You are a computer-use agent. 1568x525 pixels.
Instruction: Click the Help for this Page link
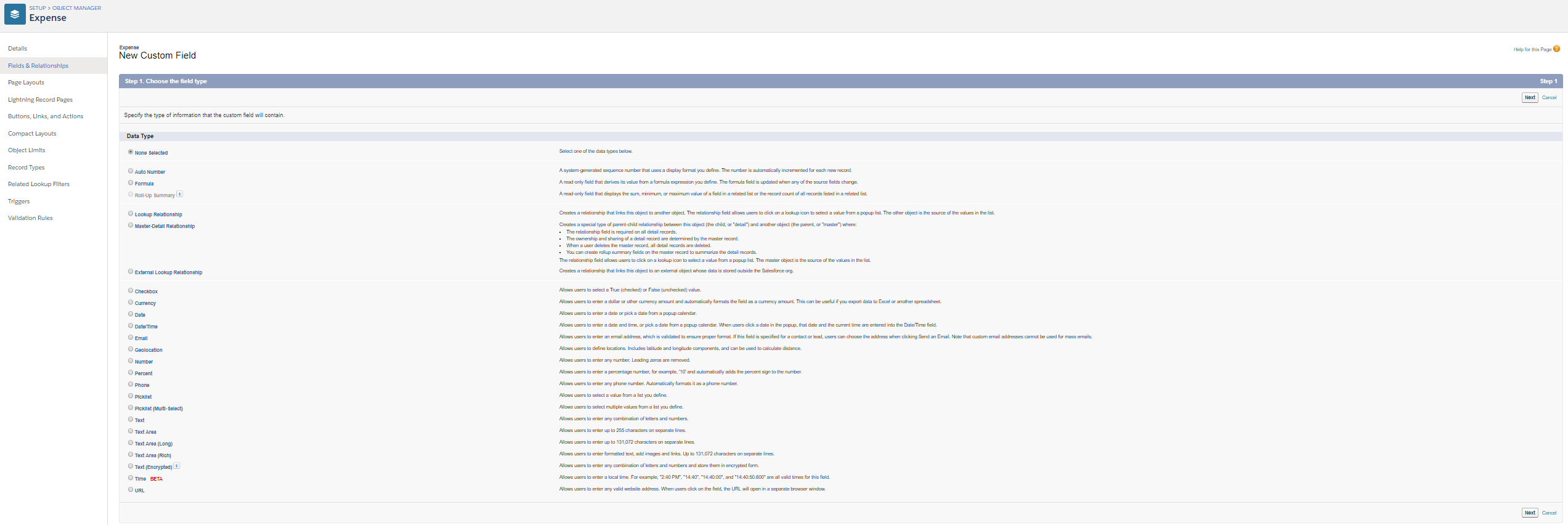[1532, 50]
